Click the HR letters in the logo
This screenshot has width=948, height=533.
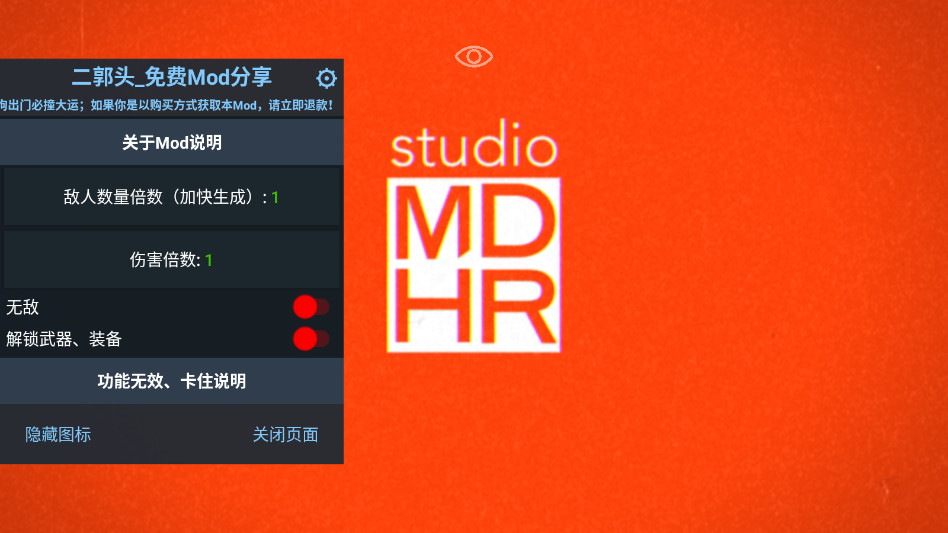coord(473,307)
